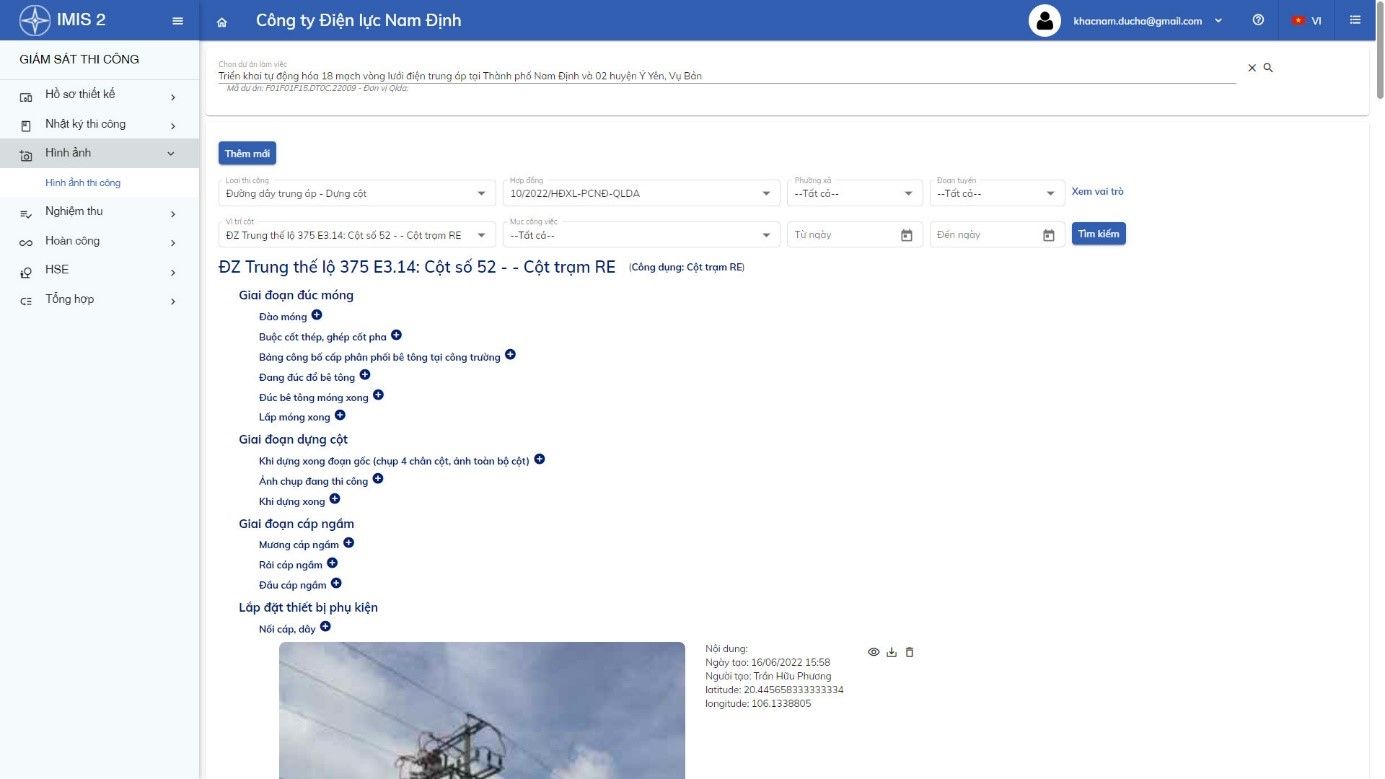
Task: Download the photo using download icon
Action: coord(891,652)
